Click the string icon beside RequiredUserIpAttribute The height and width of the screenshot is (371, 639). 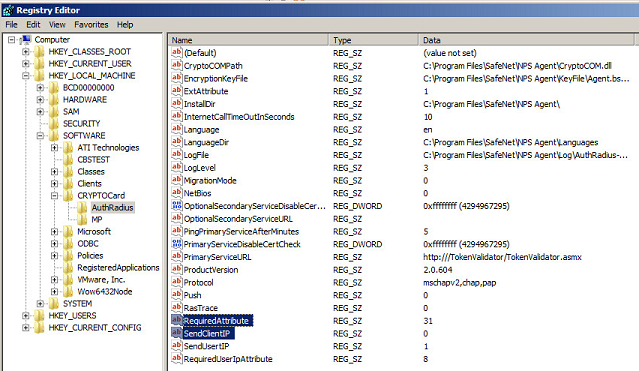(176, 358)
